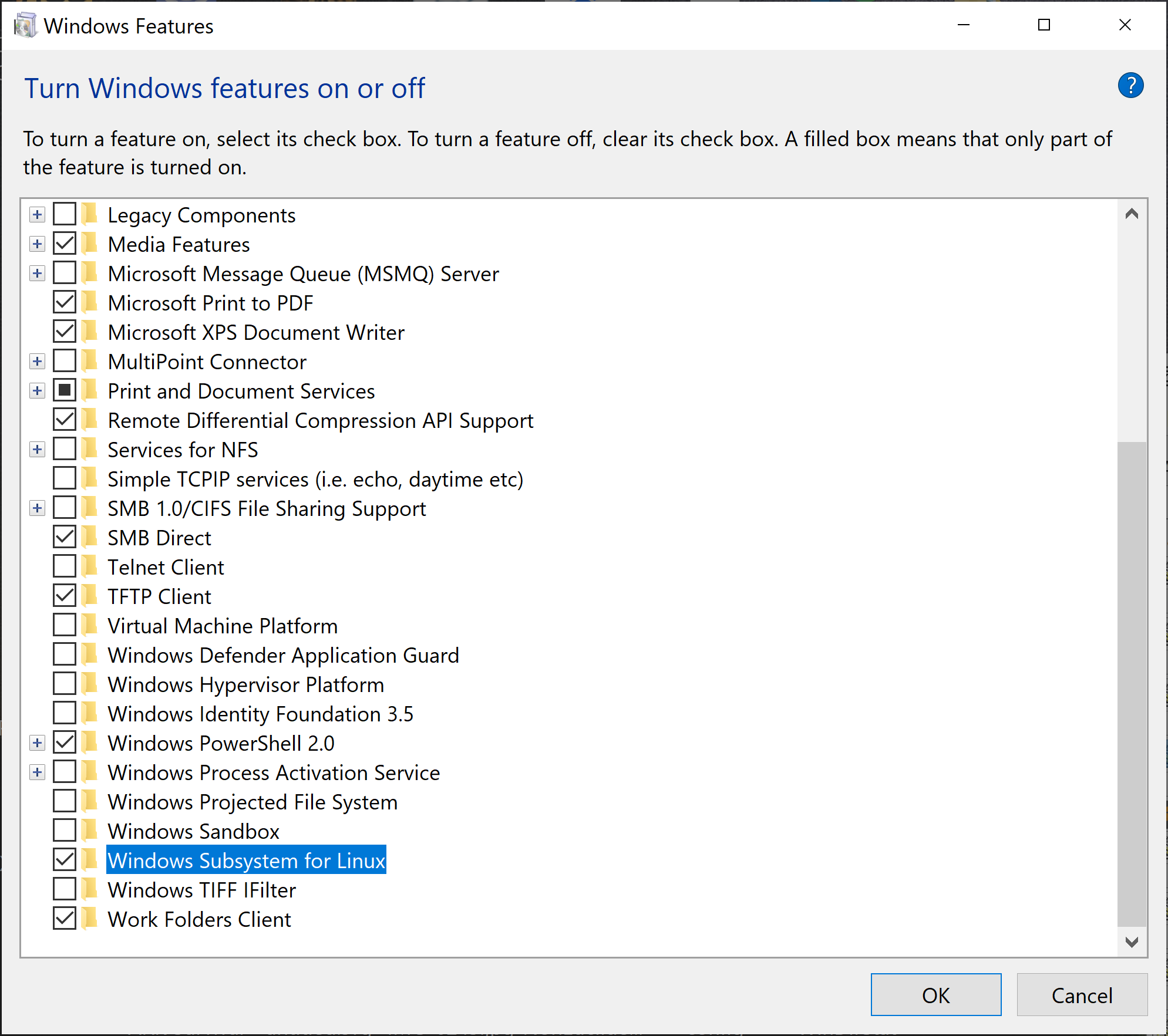Open the blue help question mark icon
The image size is (1168, 1036).
coord(1130,86)
